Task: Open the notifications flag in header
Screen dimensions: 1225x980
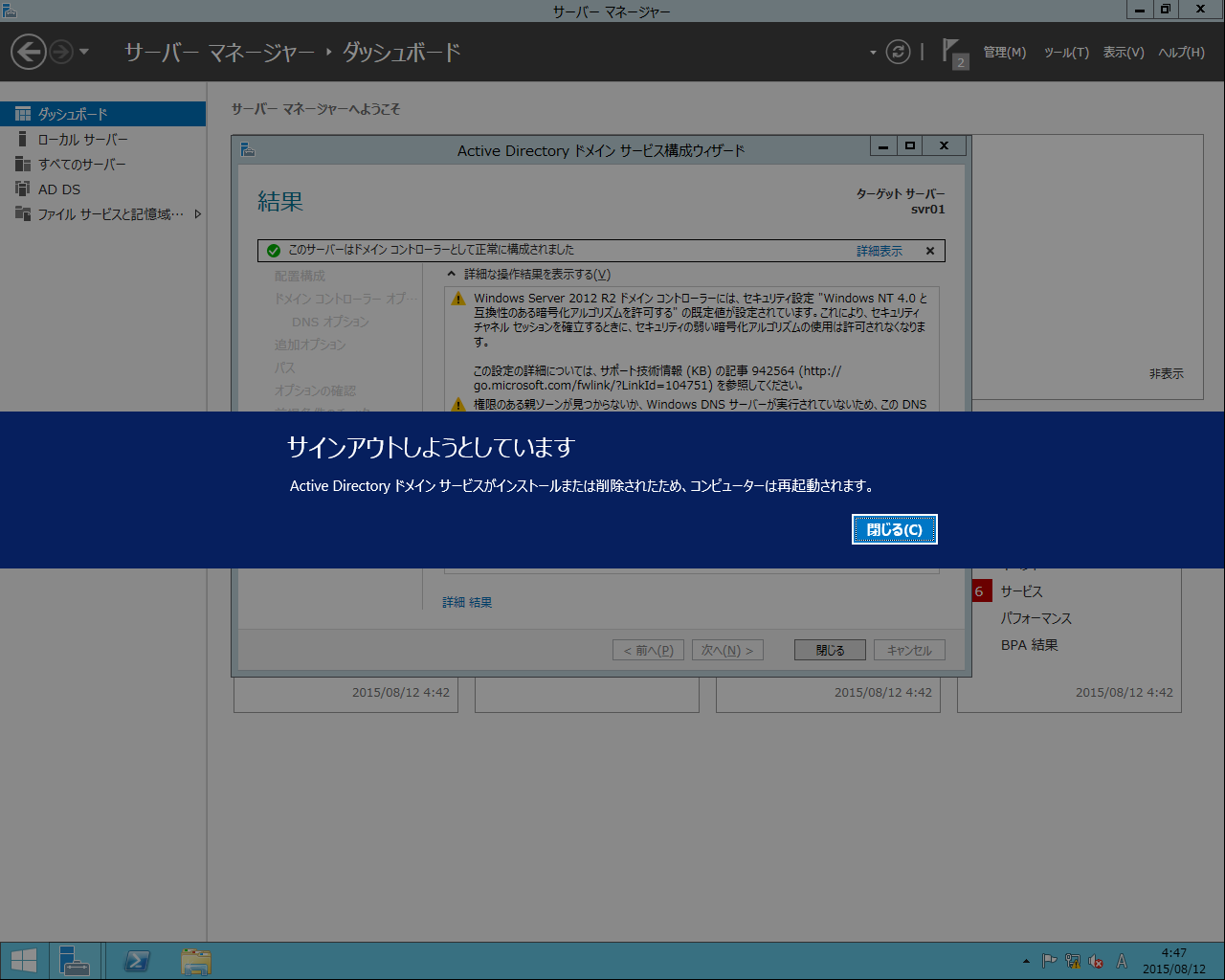Action: 953,53
